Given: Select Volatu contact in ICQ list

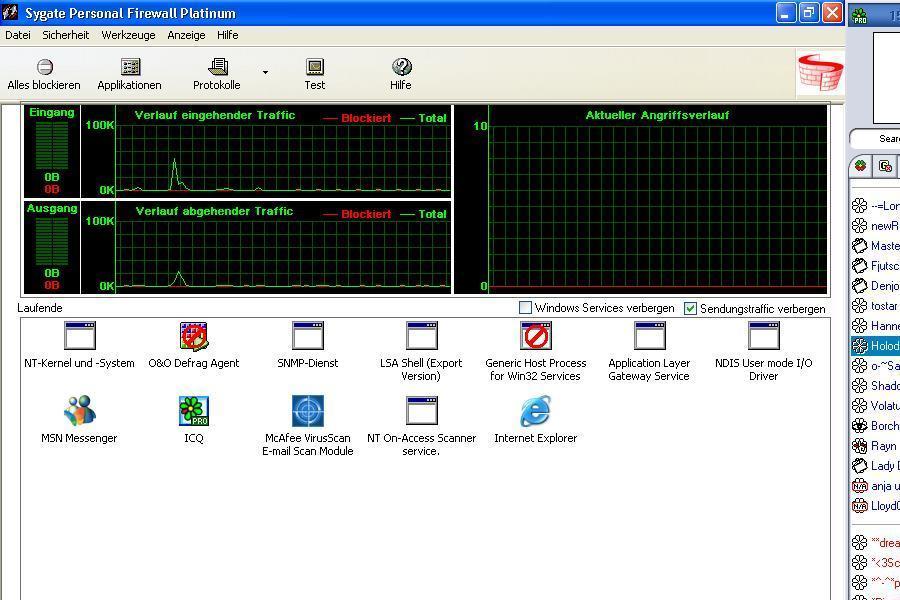Looking at the screenshot, I should coord(875,406).
